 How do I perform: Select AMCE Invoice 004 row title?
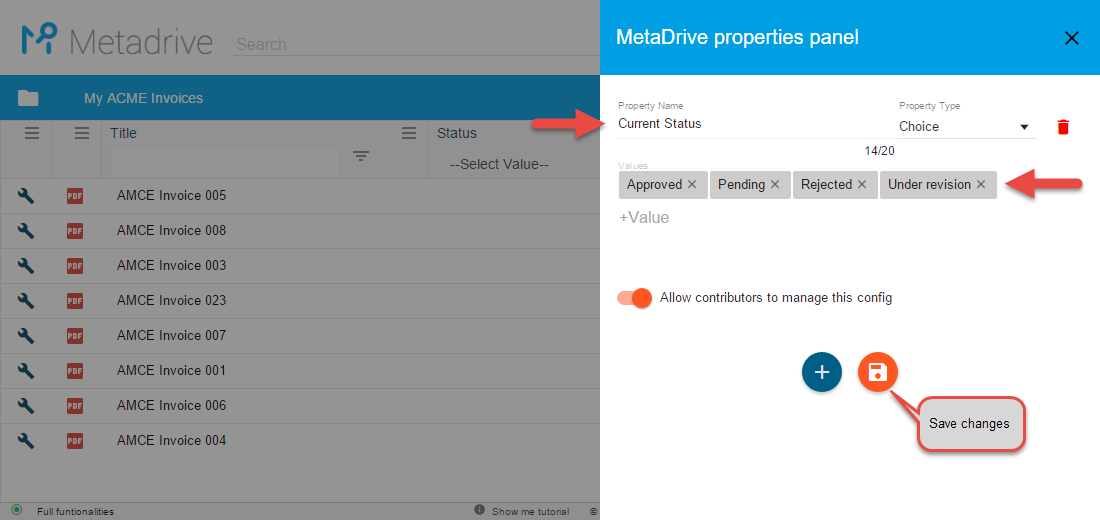pyautogui.click(x=171, y=441)
